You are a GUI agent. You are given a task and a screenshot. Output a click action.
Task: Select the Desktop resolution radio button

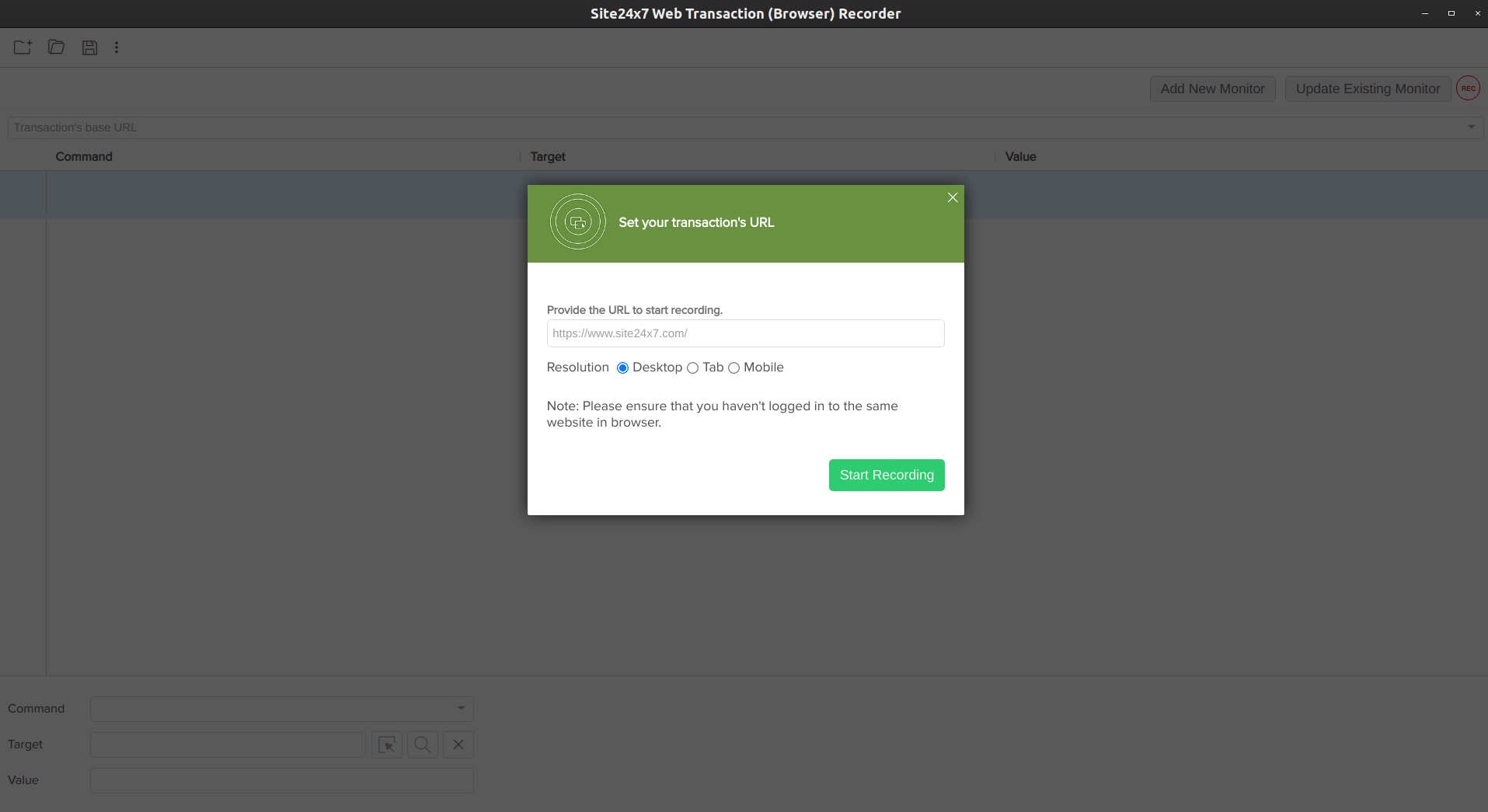(x=622, y=368)
